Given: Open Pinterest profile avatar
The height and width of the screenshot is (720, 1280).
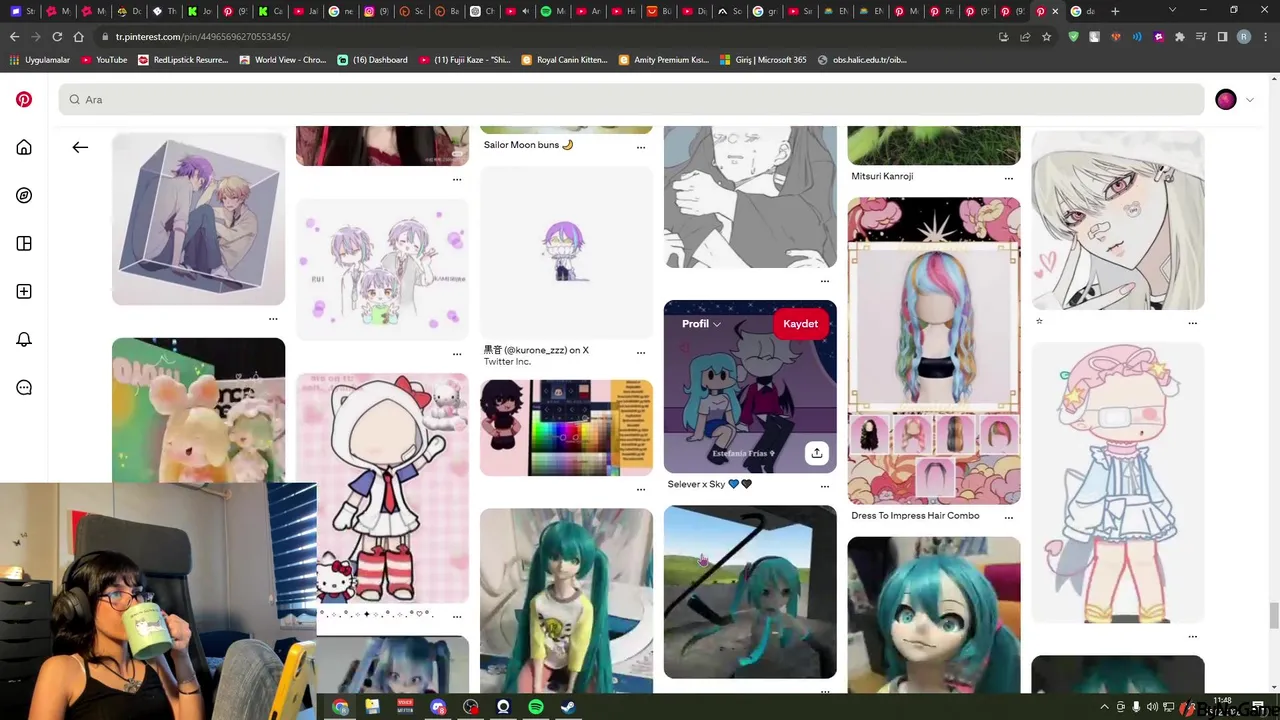Looking at the screenshot, I should [x=1226, y=100].
